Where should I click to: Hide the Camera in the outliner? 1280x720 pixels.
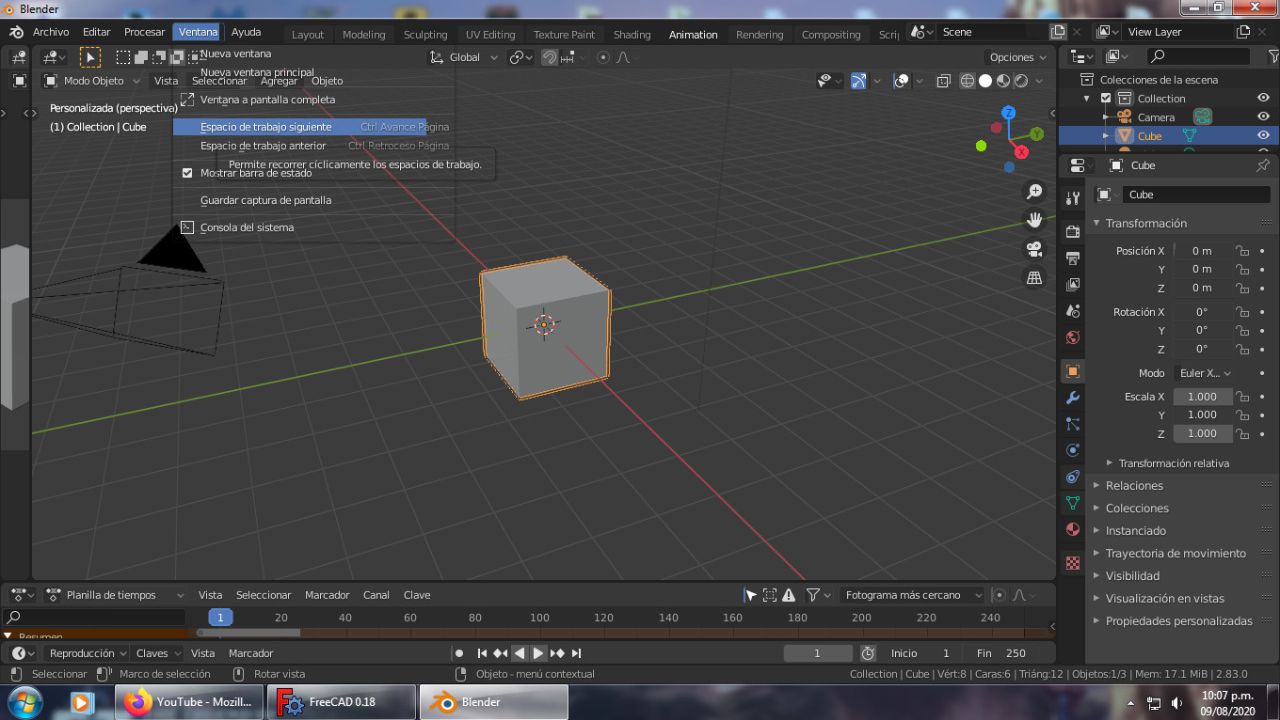[1263, 117]
